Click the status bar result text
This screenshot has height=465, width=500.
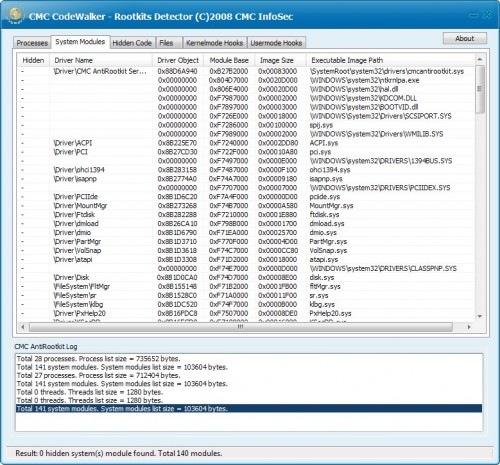pyautogui.click(x=119, y=453)
